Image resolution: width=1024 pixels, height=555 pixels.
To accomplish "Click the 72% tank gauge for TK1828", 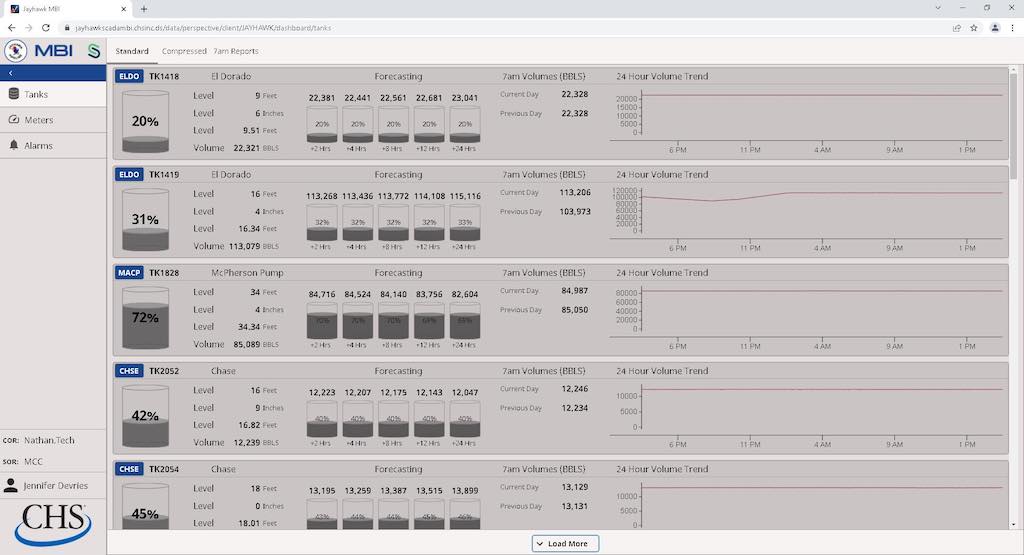I will [x=145, y=318].
